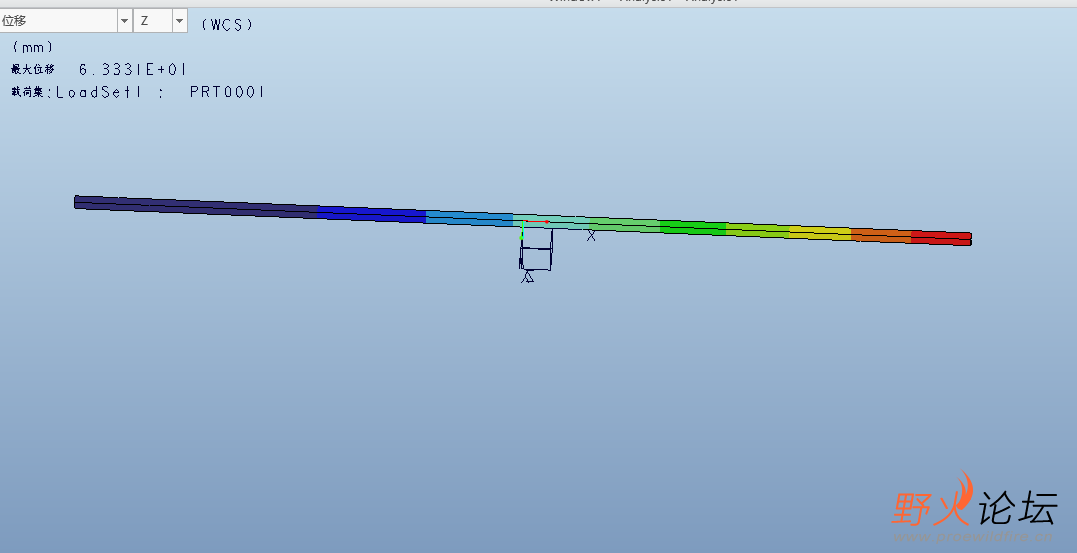Click the LoadSet1 : PRT0001 load set text
The width and height of the screenshot is (1077, 553).
click(160, 92)
